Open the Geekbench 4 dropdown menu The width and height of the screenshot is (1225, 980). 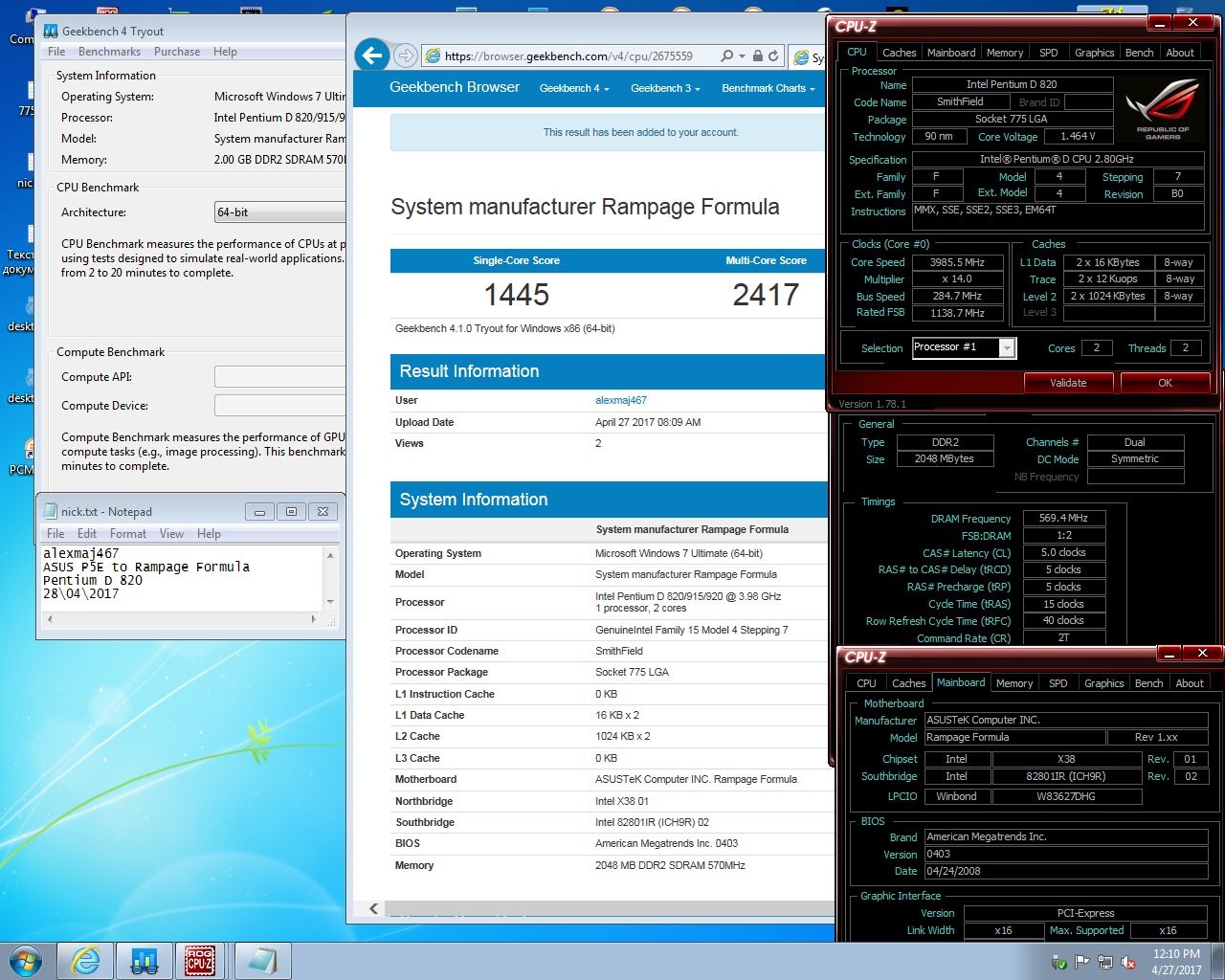[x=573, y=88]
